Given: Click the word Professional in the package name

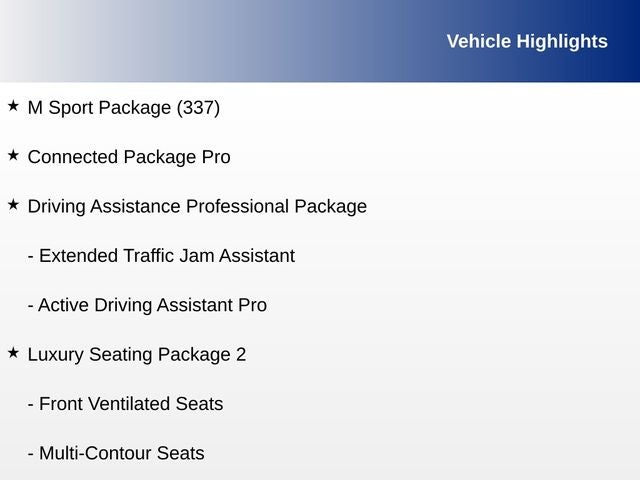Looking at the screenshot, I should tap(237, 207).
